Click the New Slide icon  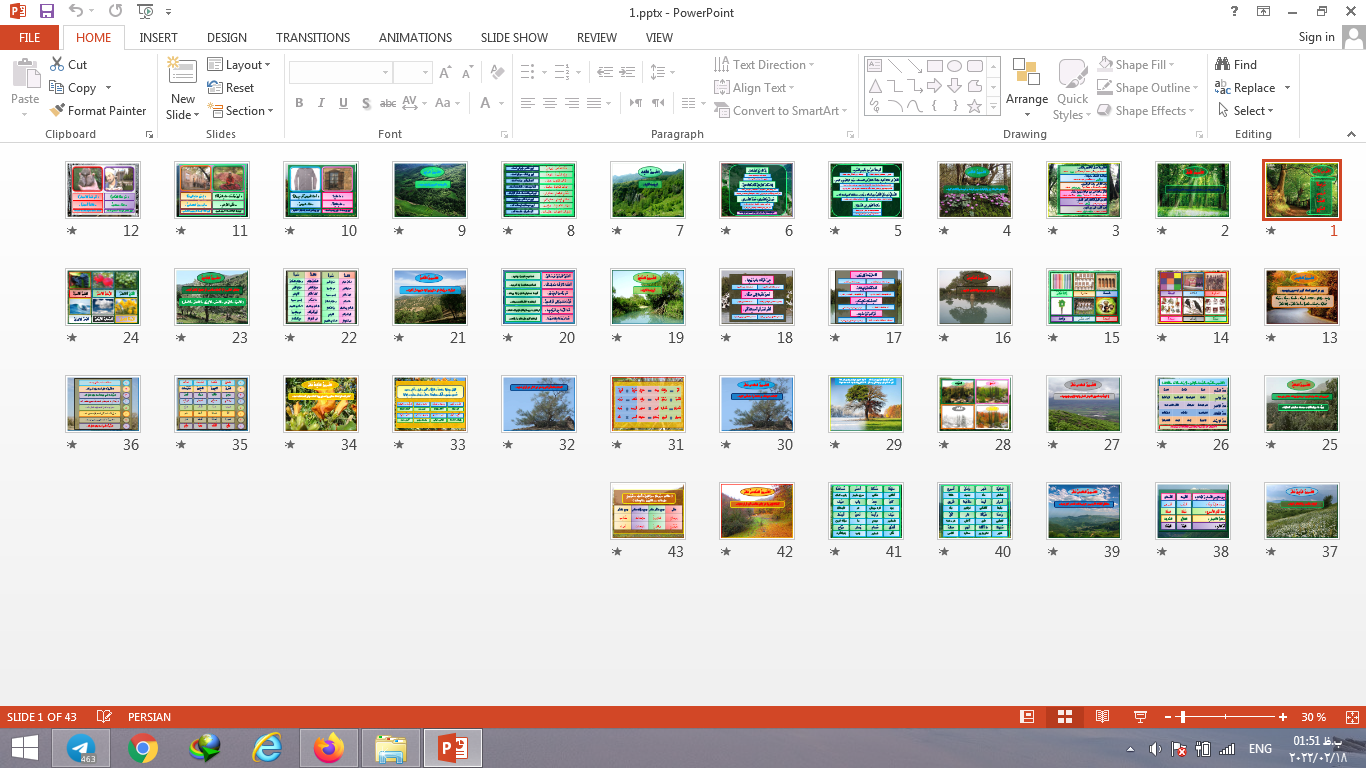click(182, 72)
